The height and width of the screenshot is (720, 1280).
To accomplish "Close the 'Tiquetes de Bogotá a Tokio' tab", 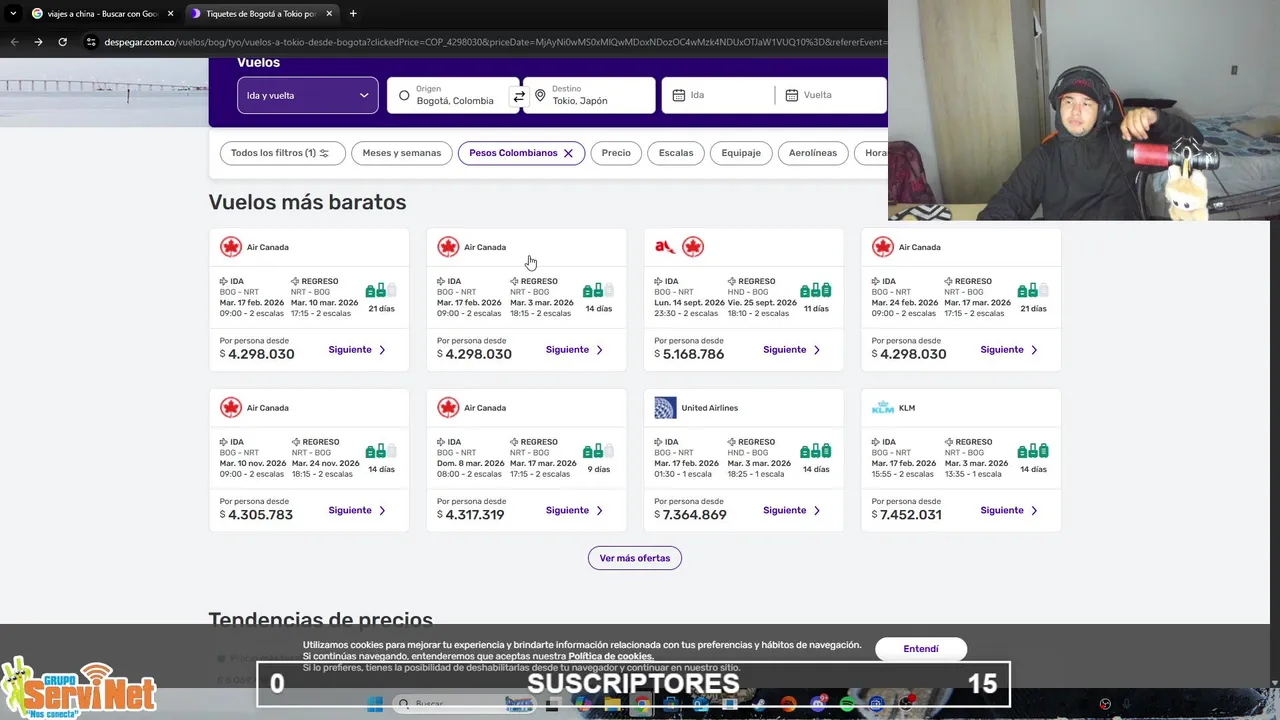I will [329, 14].
